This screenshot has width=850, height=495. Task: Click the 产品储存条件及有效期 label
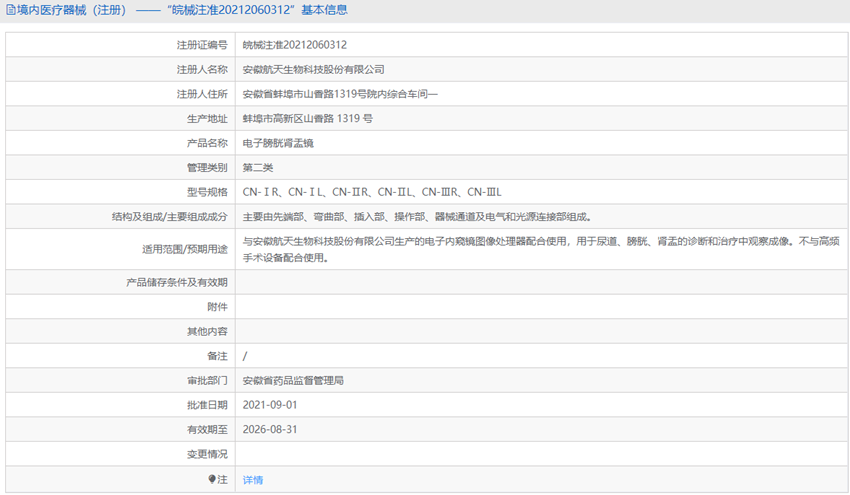coord(177,282)
